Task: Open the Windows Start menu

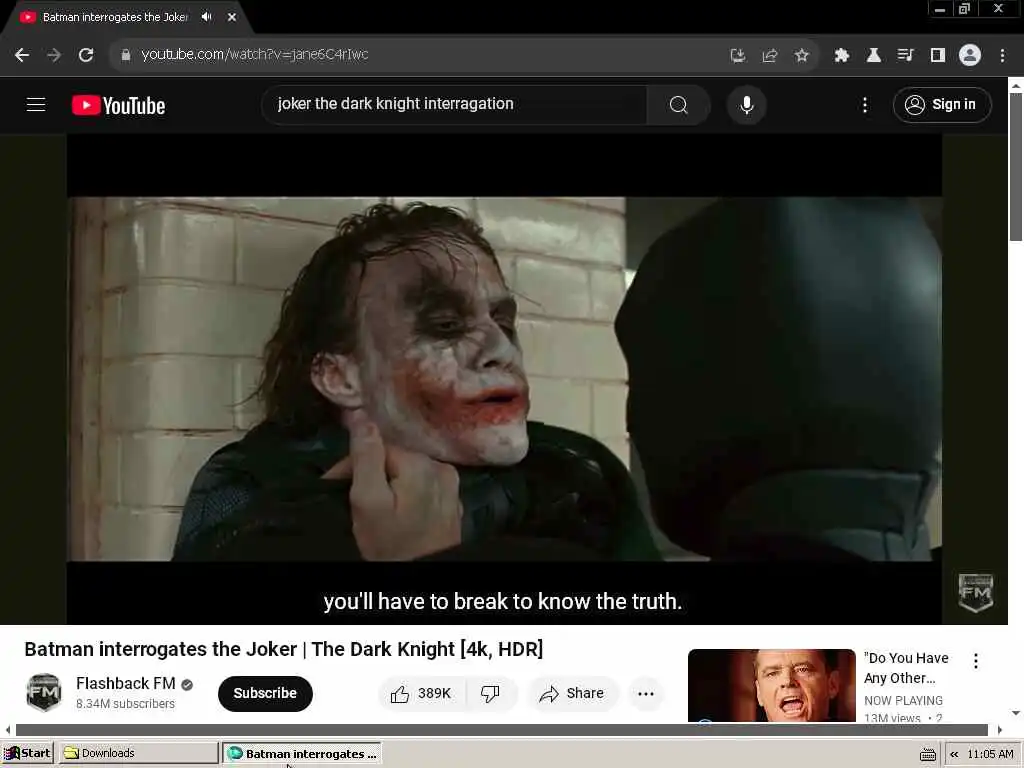Action: pos(27,753)
